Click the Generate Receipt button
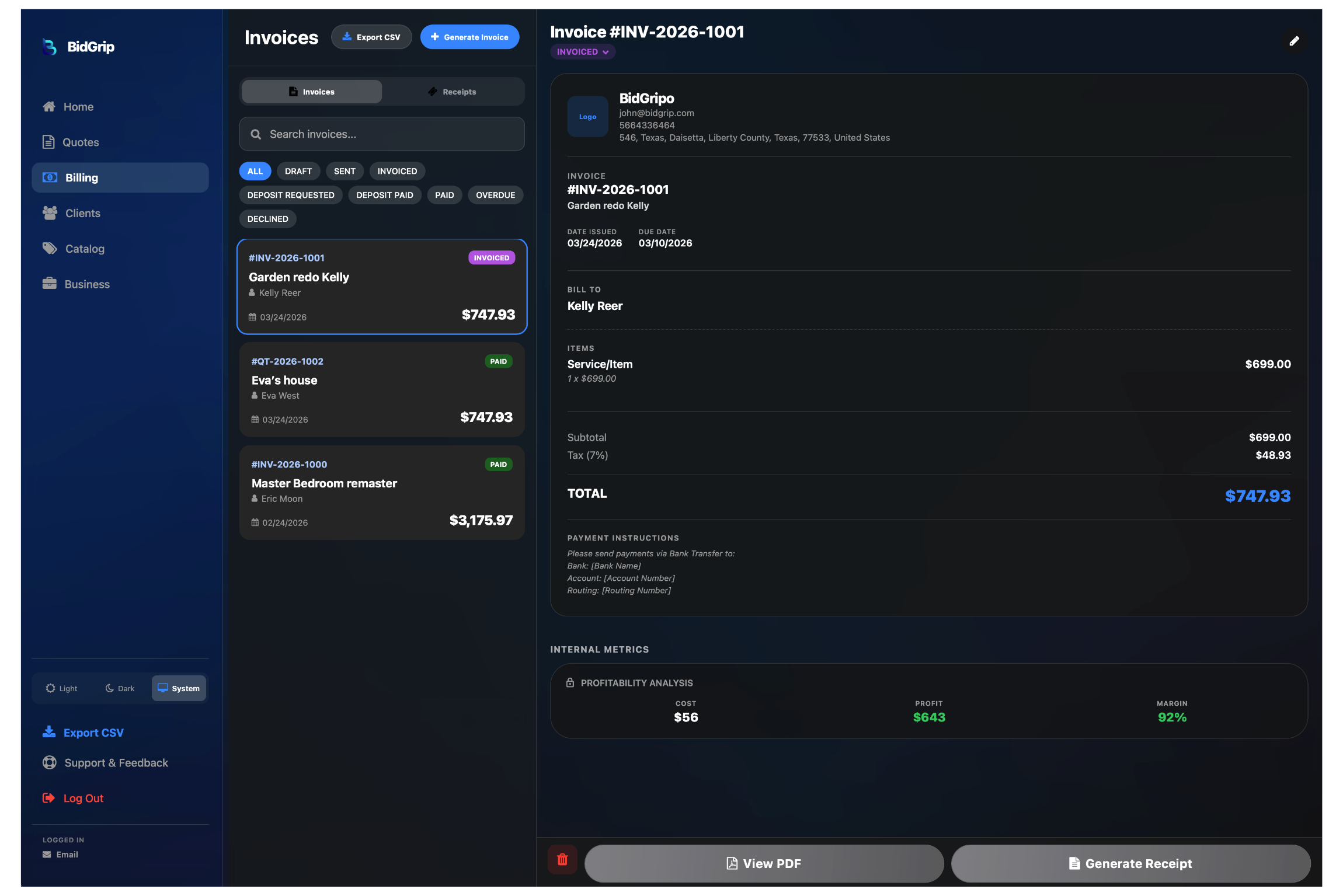1343x896 pixels. click(1130, 863)
